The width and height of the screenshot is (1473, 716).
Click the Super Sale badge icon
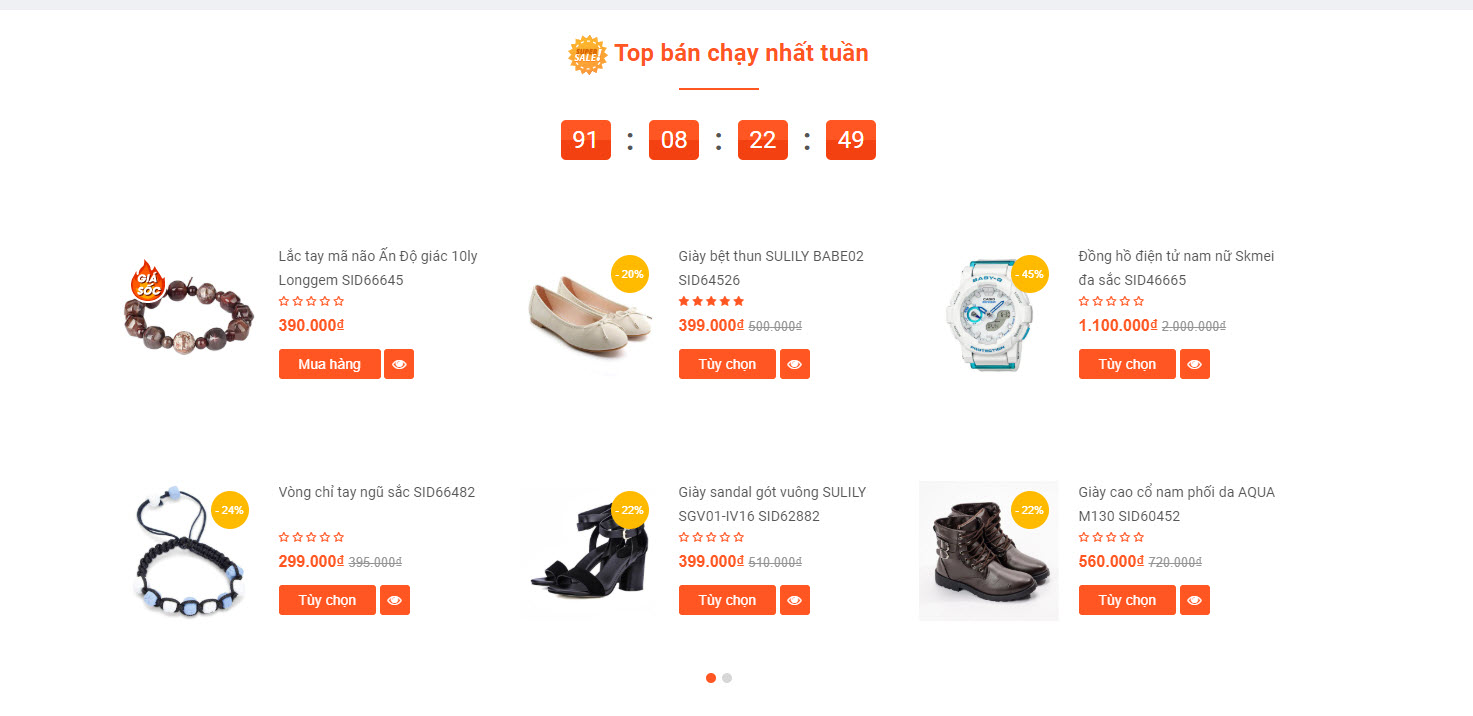coord(587,54)
